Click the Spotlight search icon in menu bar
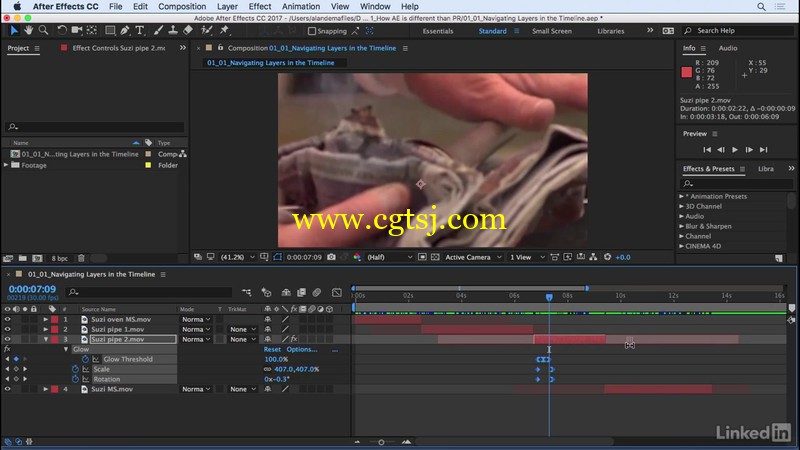This screenshot has height=450, width=800. [x=761, y=7]
